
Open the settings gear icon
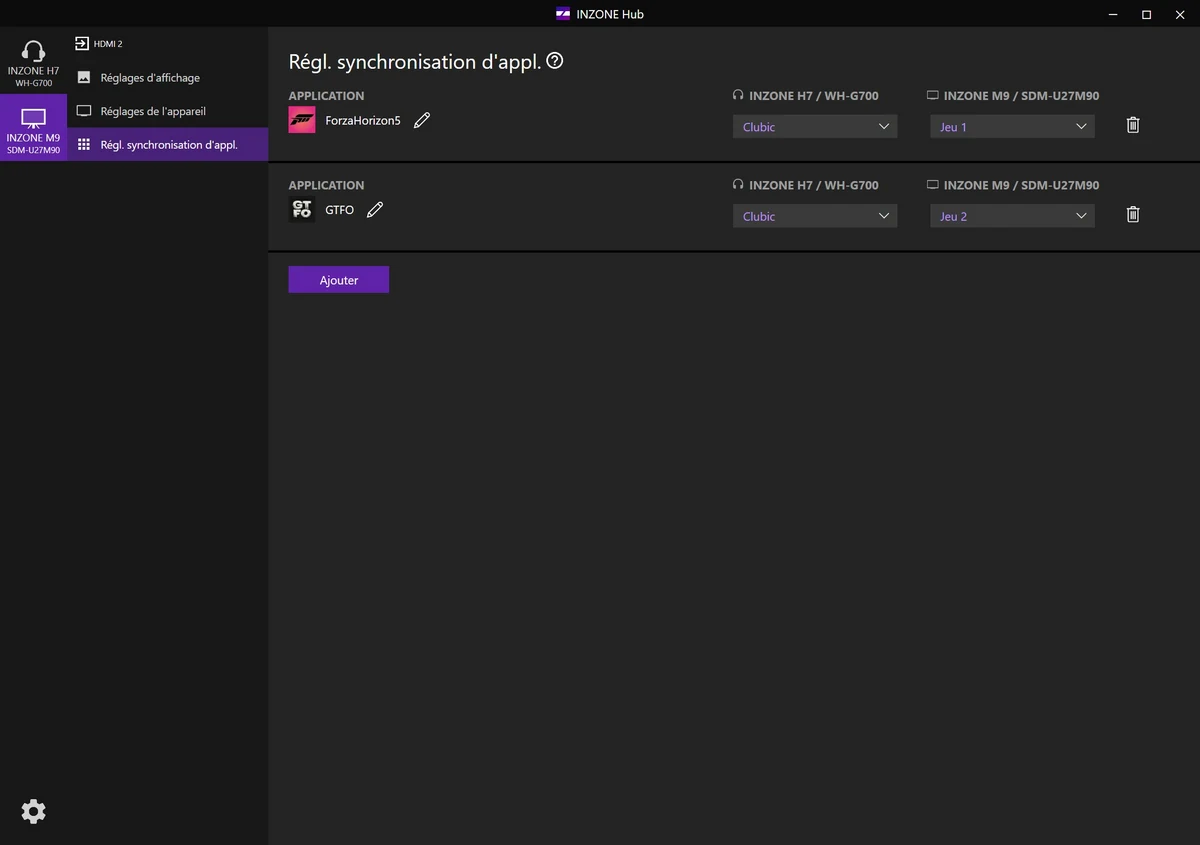click(x=33, y=811)
